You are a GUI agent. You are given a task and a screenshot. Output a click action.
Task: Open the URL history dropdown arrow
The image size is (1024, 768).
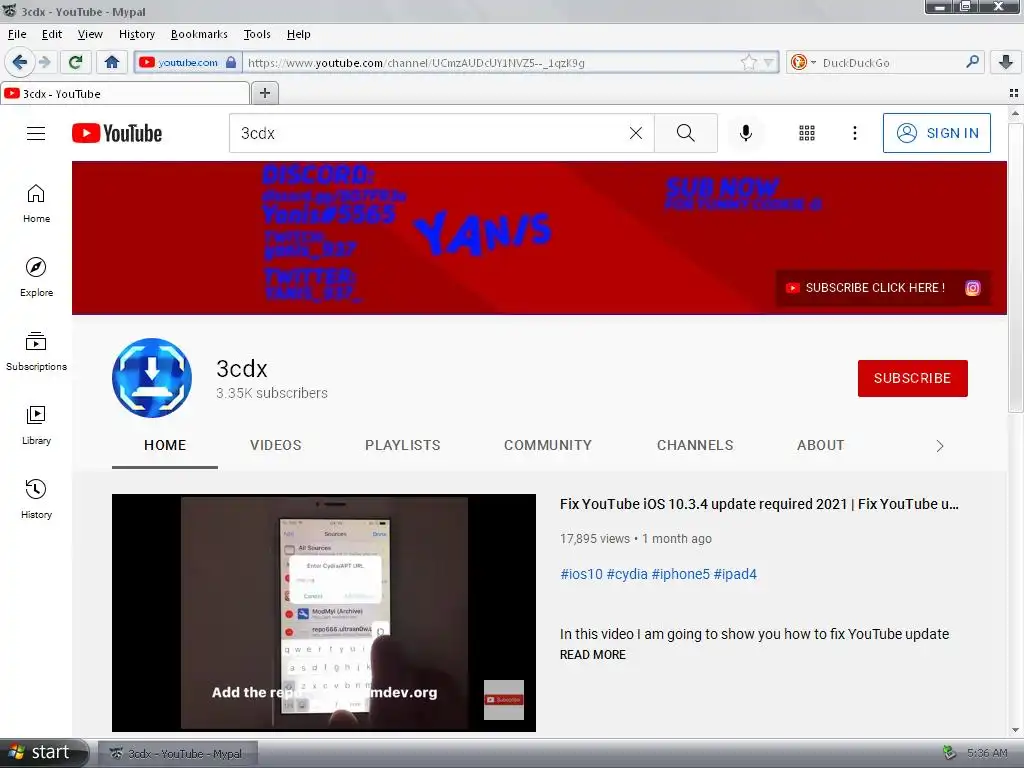pyautogui.click(x=769, y=63)
